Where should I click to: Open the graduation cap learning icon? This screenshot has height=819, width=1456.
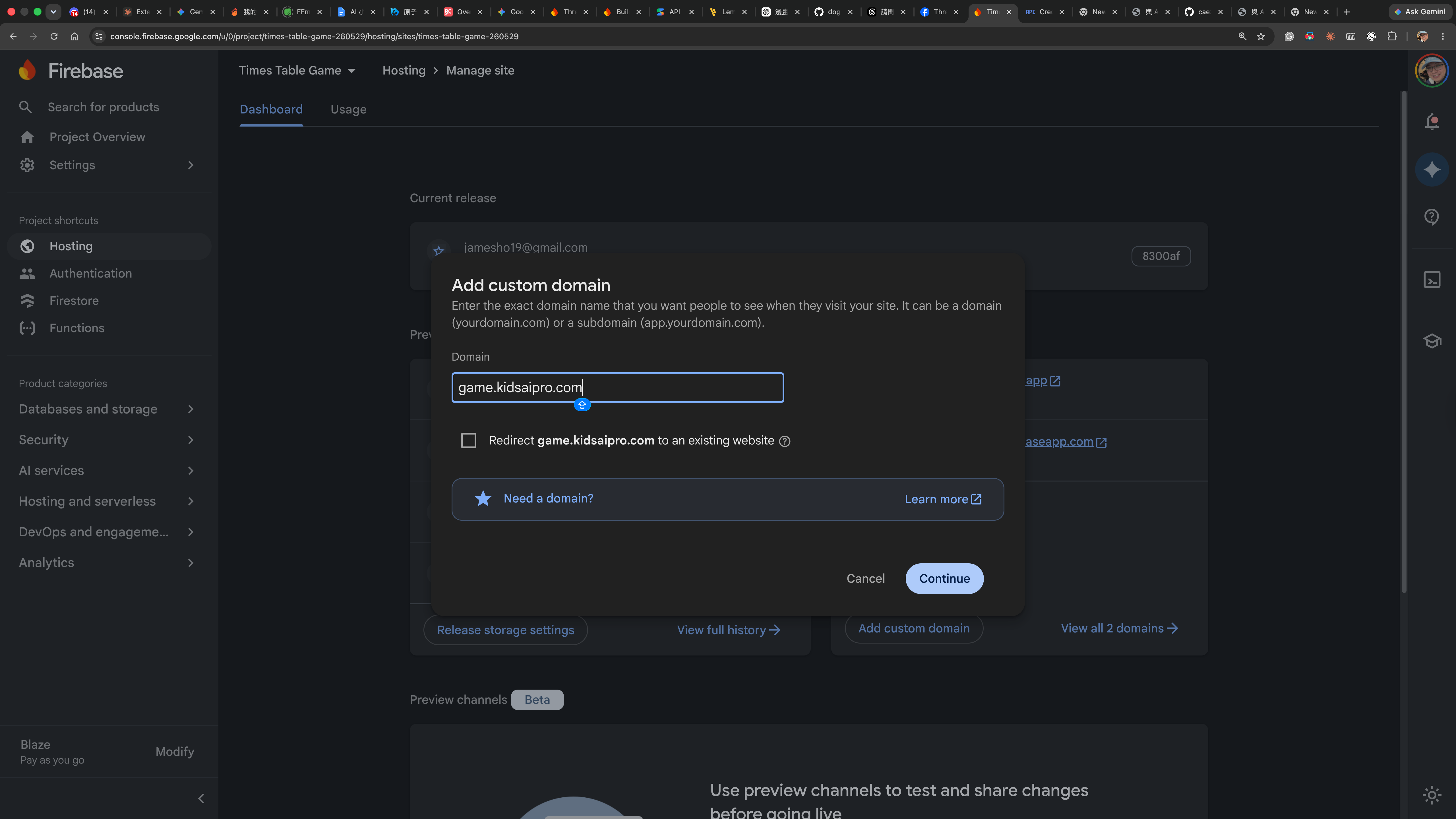[1432, 341]
